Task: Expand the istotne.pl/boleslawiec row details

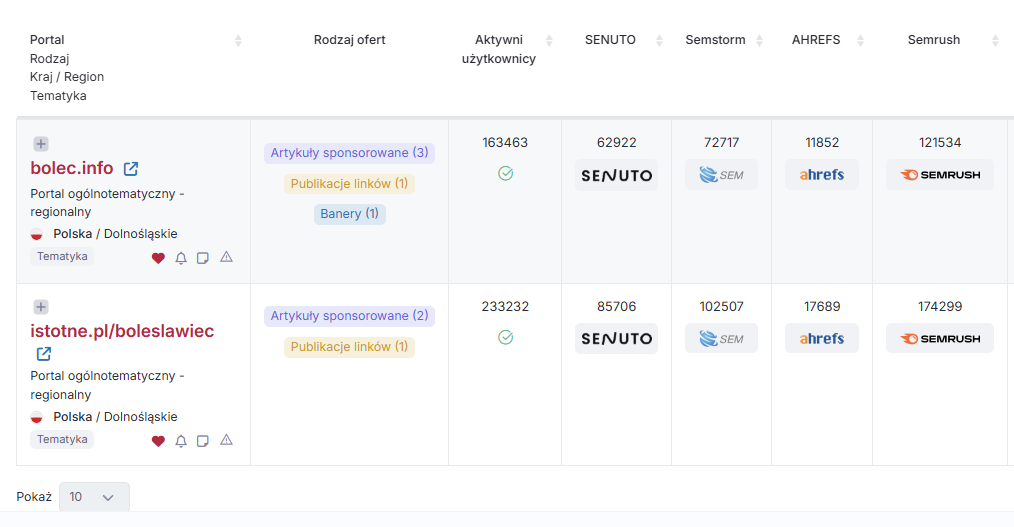Action: pos(41,307)
